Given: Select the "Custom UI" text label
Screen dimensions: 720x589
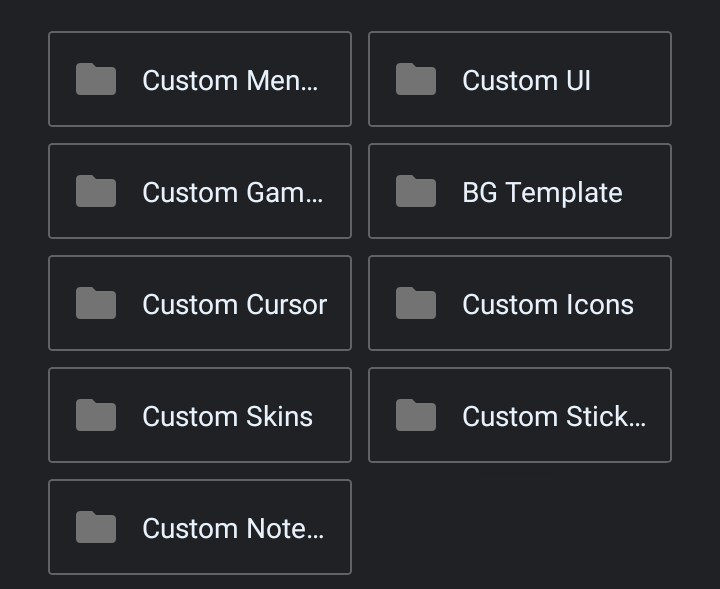Looking at the screenshot, I should [x=526, y=81].
